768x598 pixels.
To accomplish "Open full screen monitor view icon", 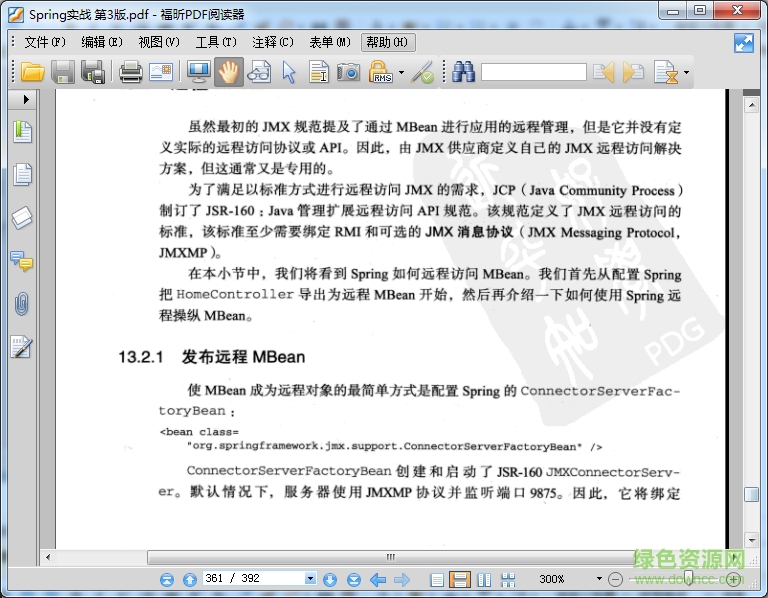I will [x=199, y=72].
